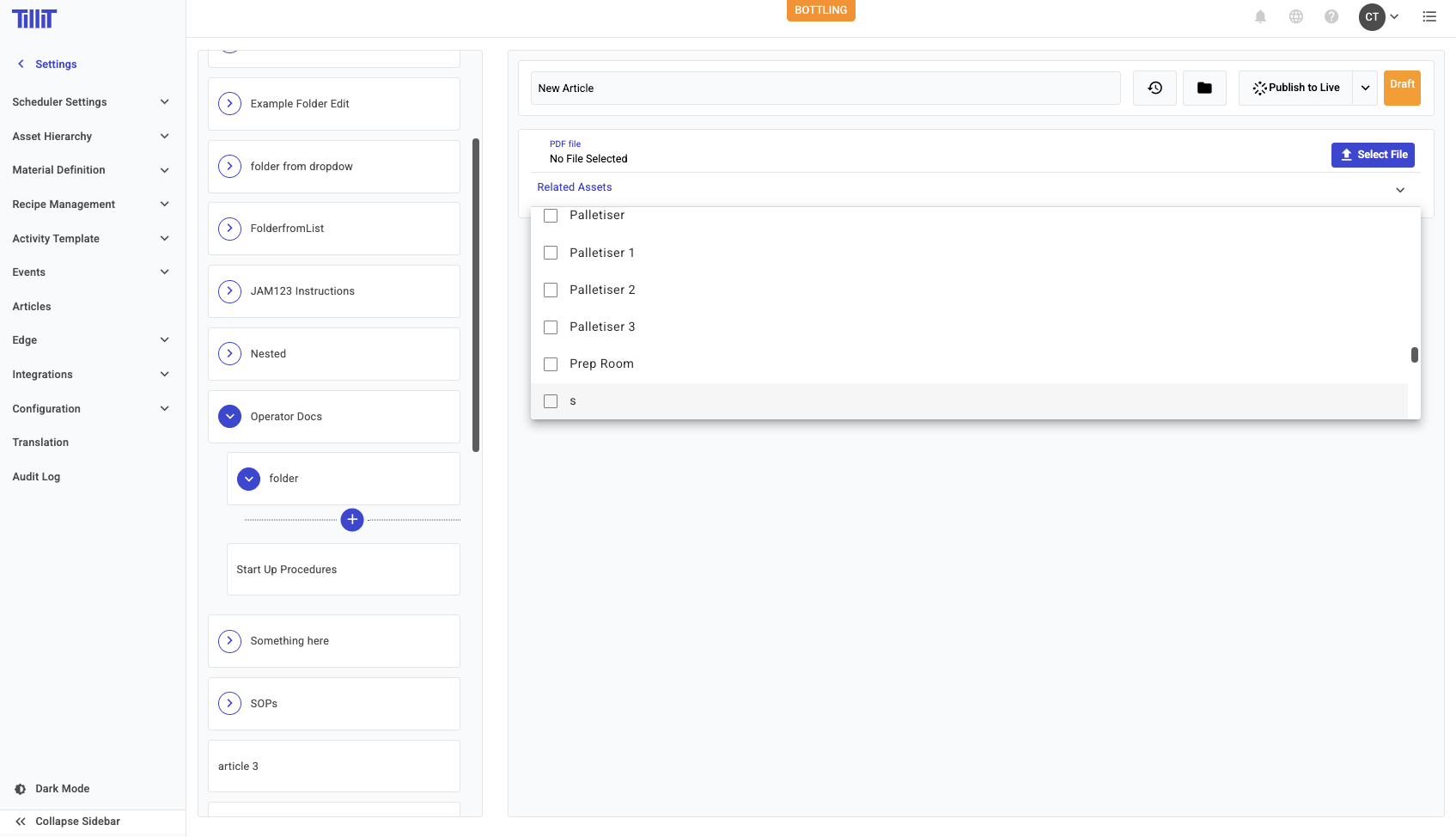1456x837 pixels.
Task: Open the language globe icon
Action: 1296,16
